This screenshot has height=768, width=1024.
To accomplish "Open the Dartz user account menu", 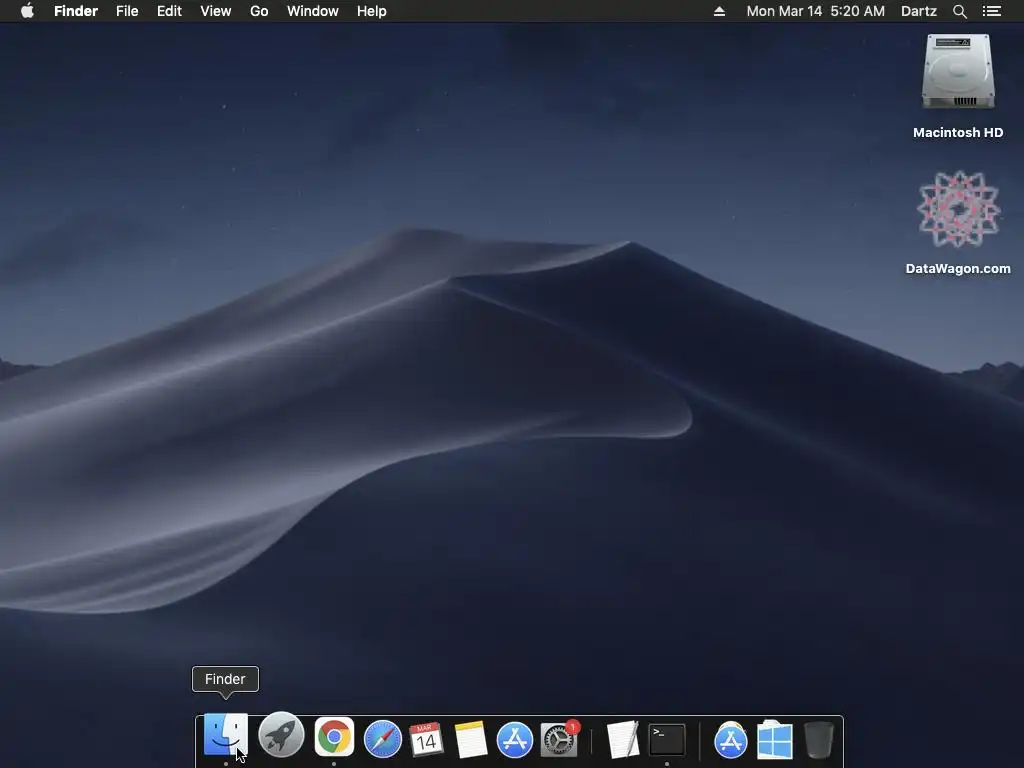I will (919, 11).
